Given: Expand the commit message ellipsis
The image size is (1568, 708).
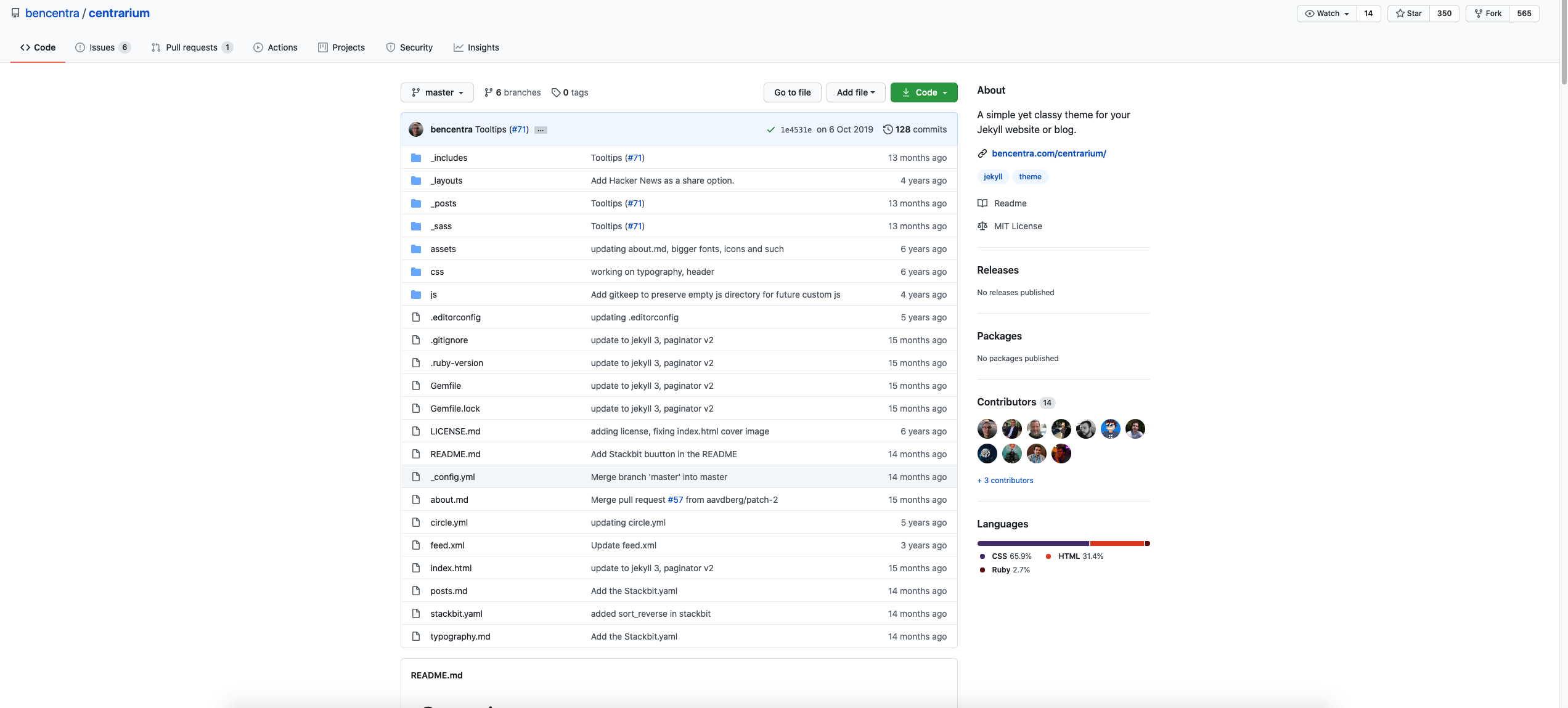Looking at the screenshot, I should (x=541, y=130).
